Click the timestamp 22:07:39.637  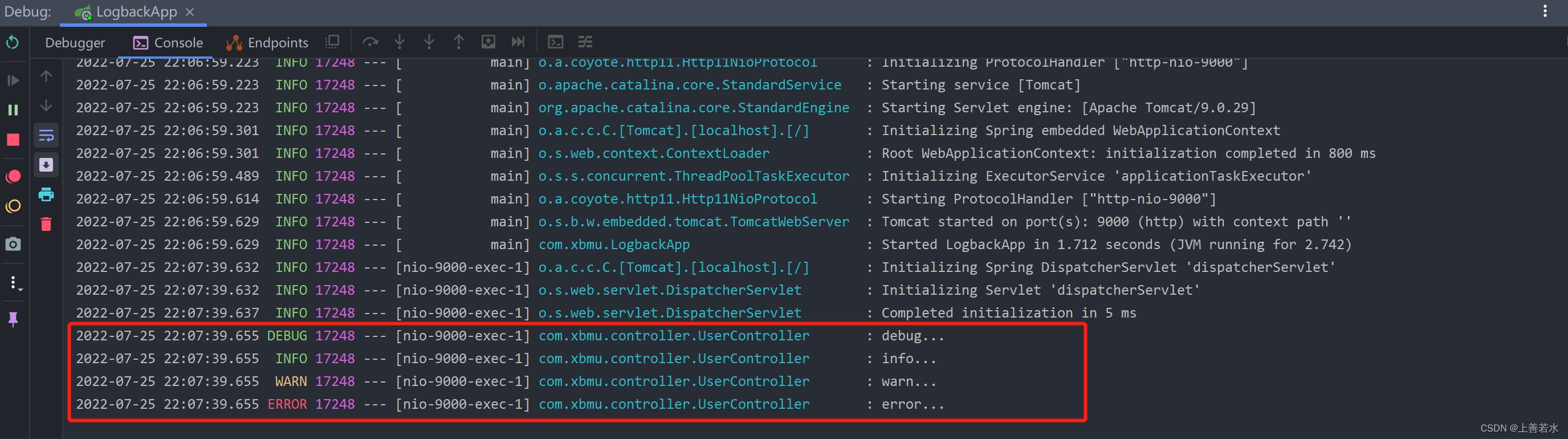[211, 313]
